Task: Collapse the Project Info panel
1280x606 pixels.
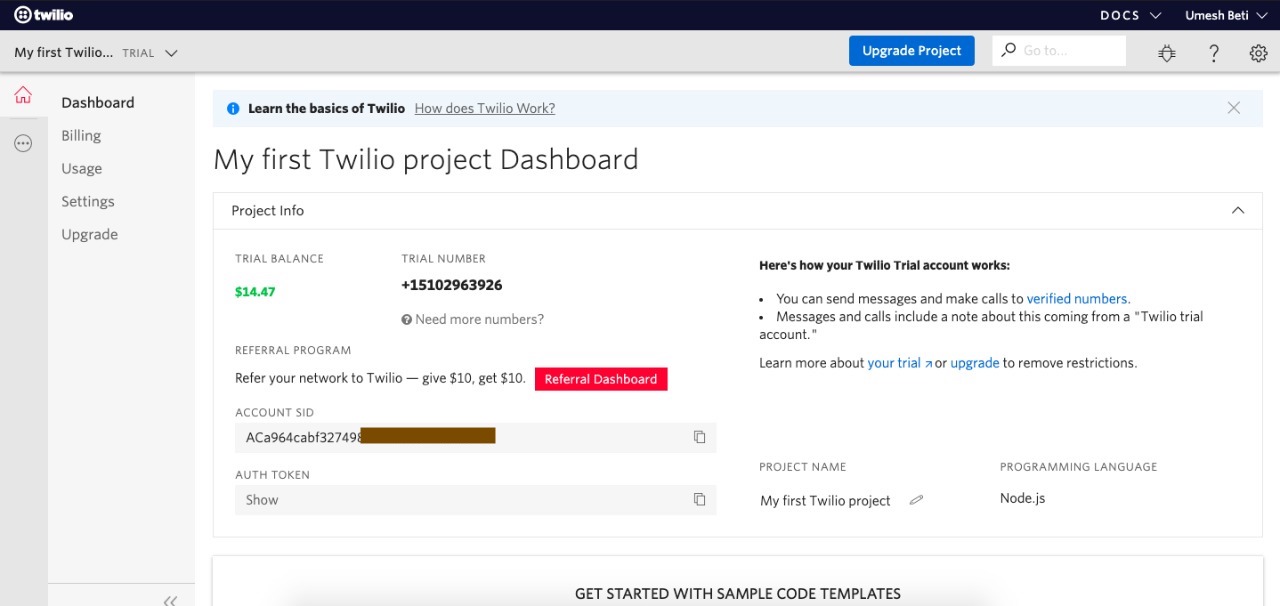Action: [1238, 210]
